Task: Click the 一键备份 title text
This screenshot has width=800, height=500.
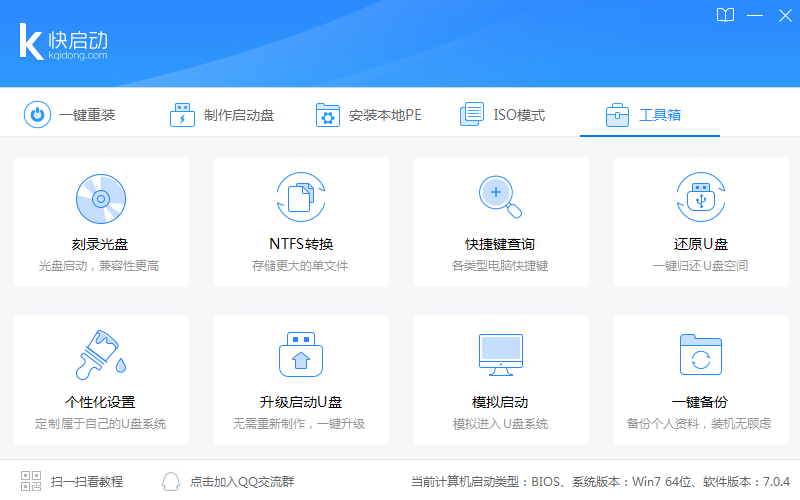Action: click(x=700, y=403)
